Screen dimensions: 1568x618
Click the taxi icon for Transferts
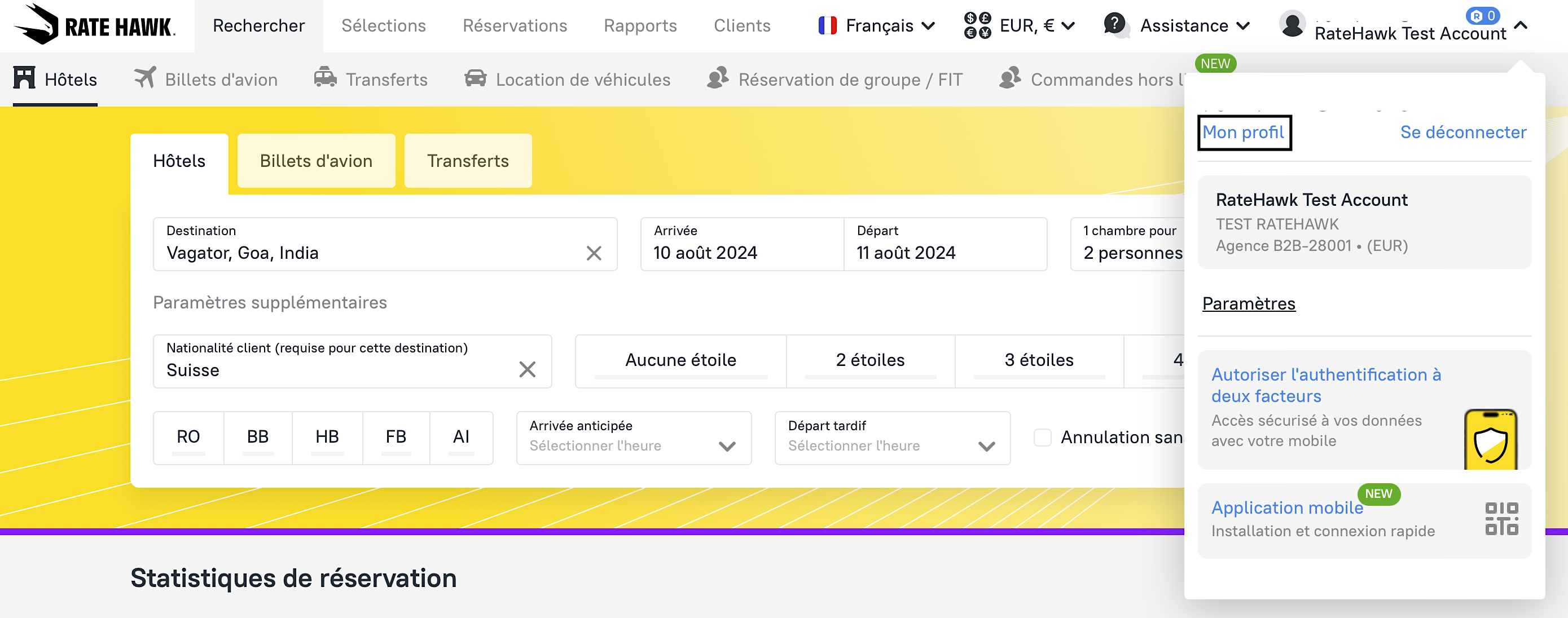325,78
